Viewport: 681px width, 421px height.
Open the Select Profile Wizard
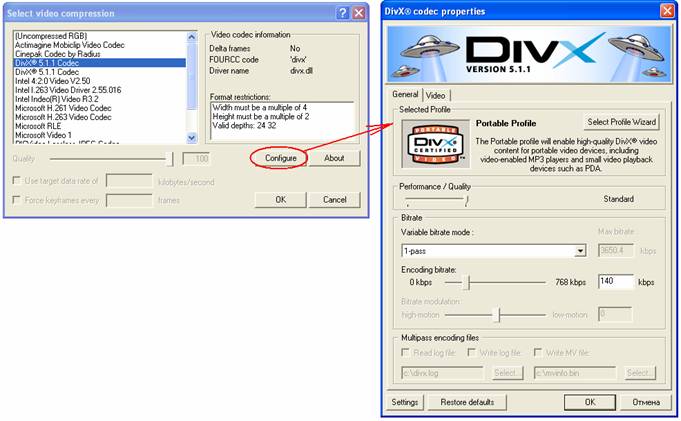[x=621, y=122]
